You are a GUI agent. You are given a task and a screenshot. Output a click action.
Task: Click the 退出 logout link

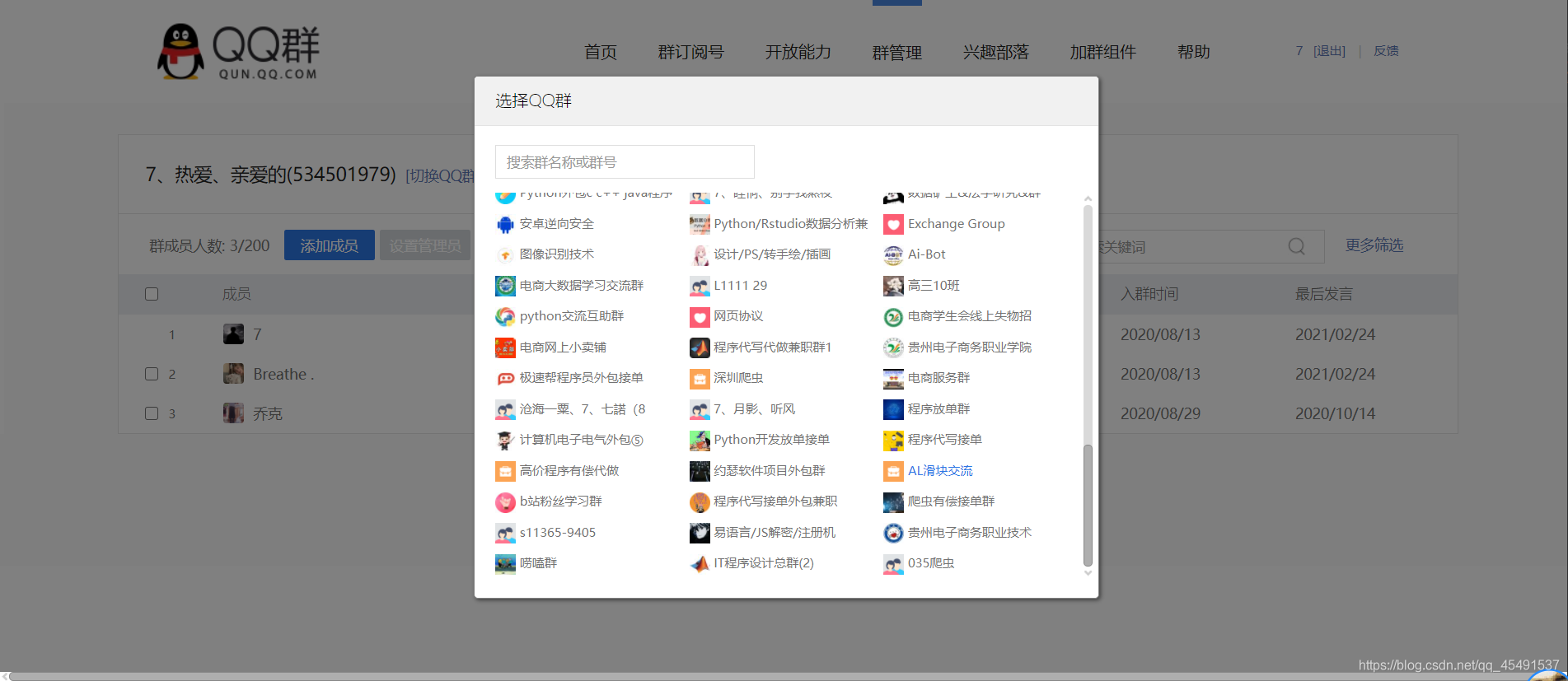[x=1329, y=51]
